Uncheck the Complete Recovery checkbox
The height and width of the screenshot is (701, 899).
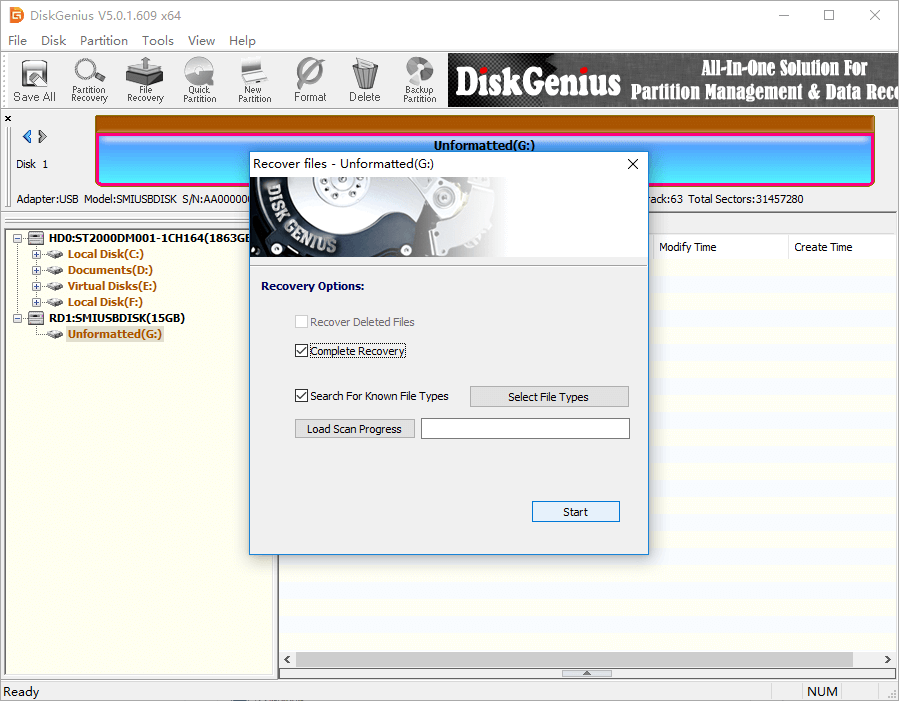point(302,350)
